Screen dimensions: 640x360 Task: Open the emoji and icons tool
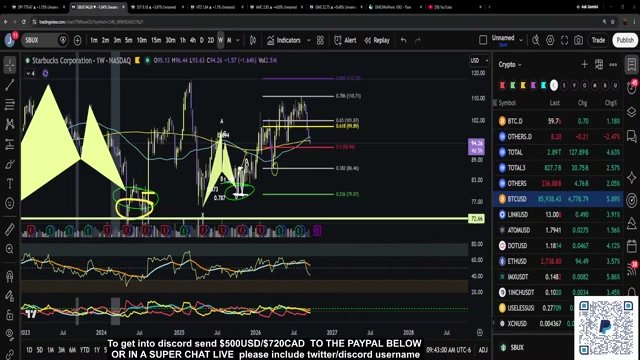10,203
